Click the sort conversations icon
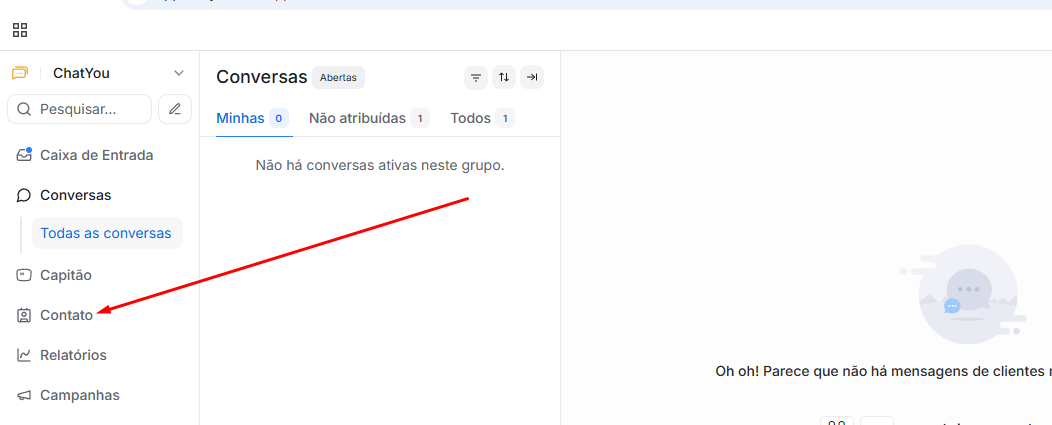The height and width of the screenshot is (425, 1052). [504, 77]
